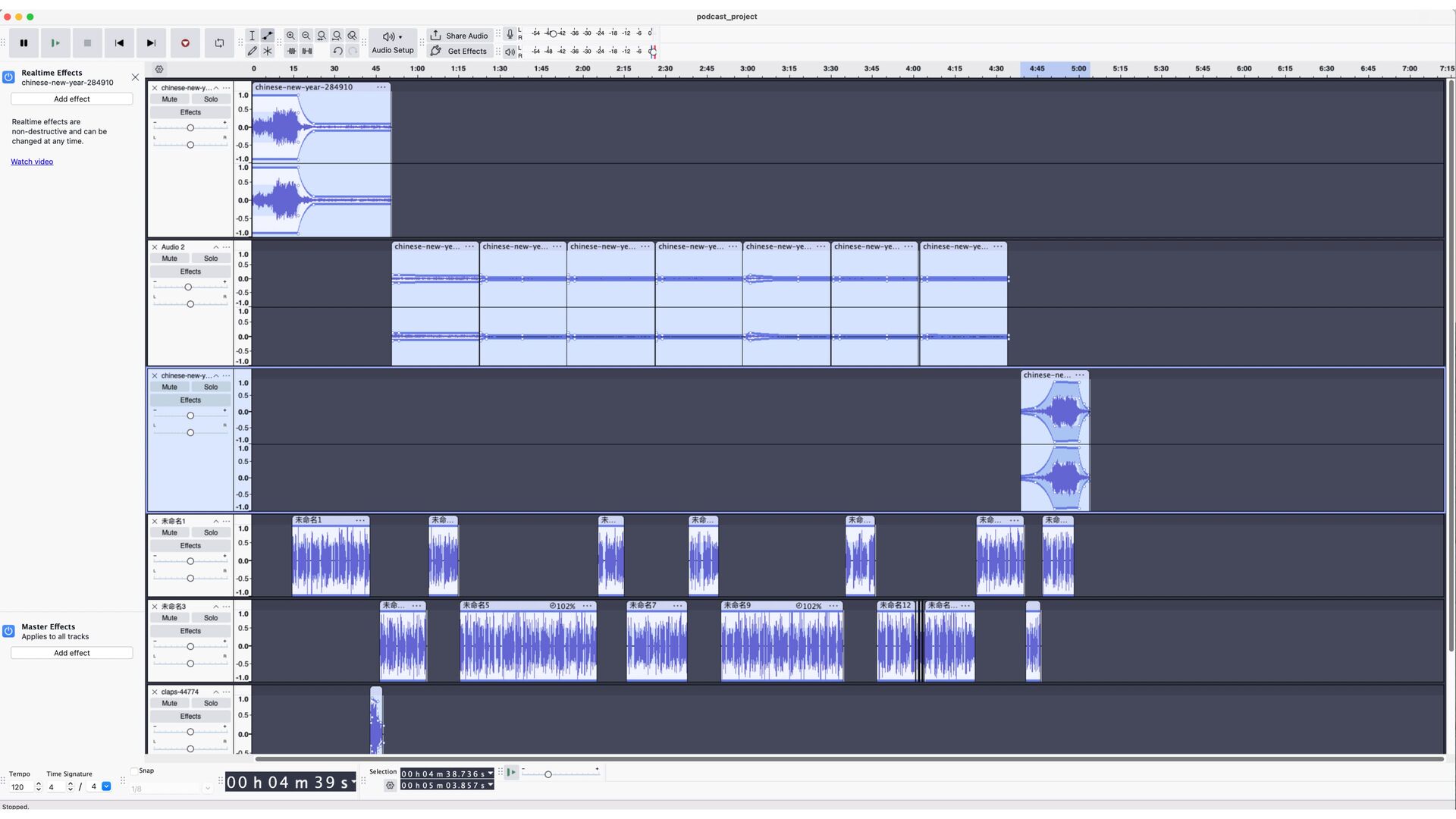Mute the claps-44774 track

click(x=169, y=704)
